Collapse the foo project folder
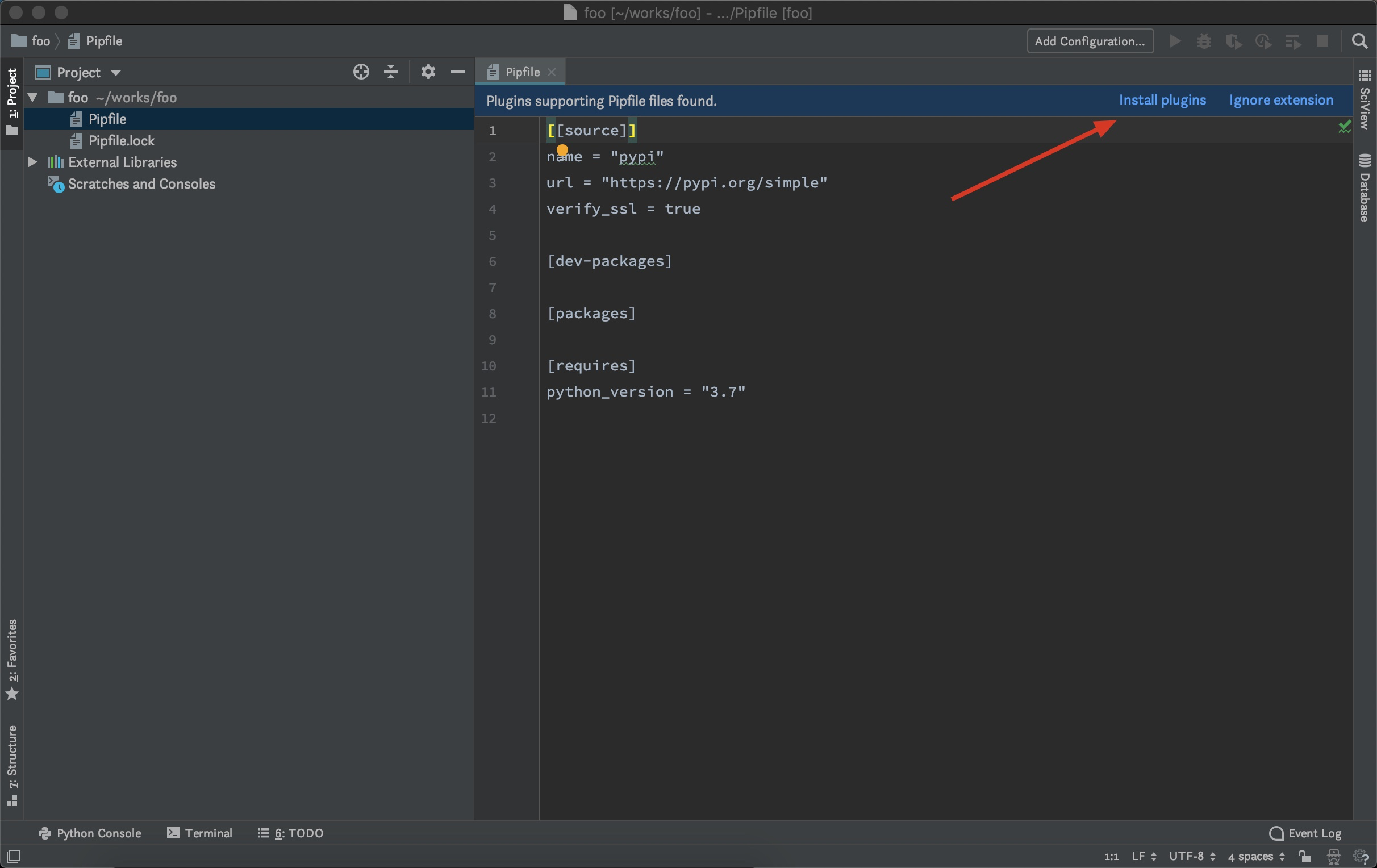The width and height of the screenshot is (1377, 868). coord(33,98)
